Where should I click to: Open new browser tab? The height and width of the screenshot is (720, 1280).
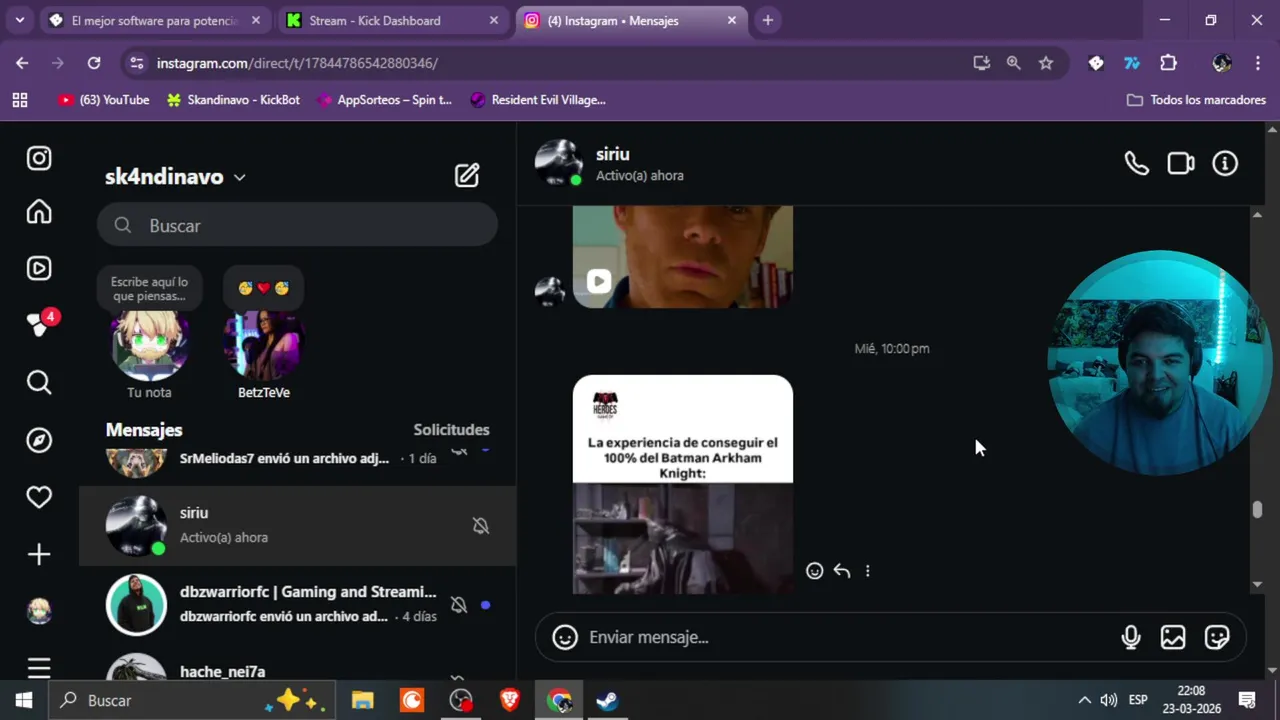click(x=768, y=20)
